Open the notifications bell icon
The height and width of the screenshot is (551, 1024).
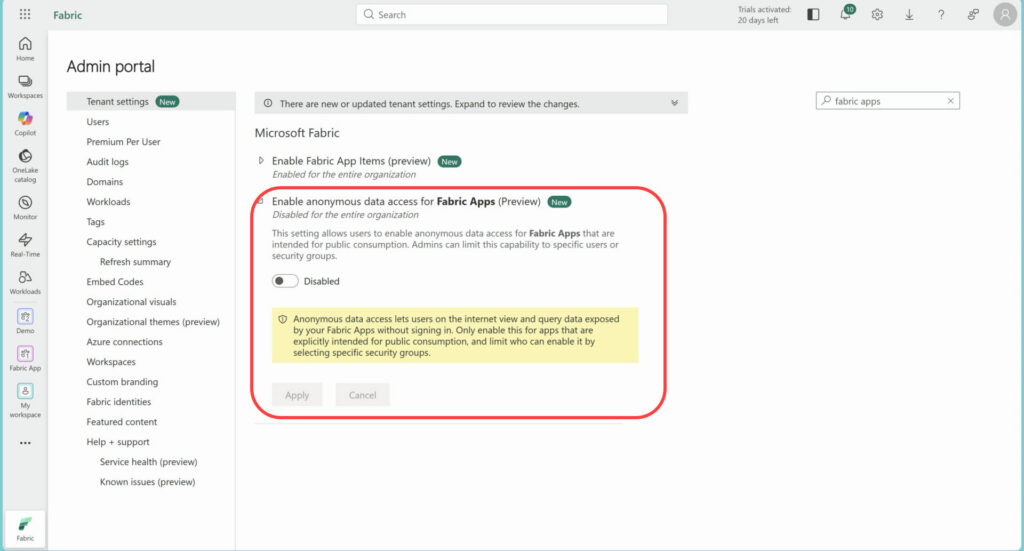(x=846, y=14)
